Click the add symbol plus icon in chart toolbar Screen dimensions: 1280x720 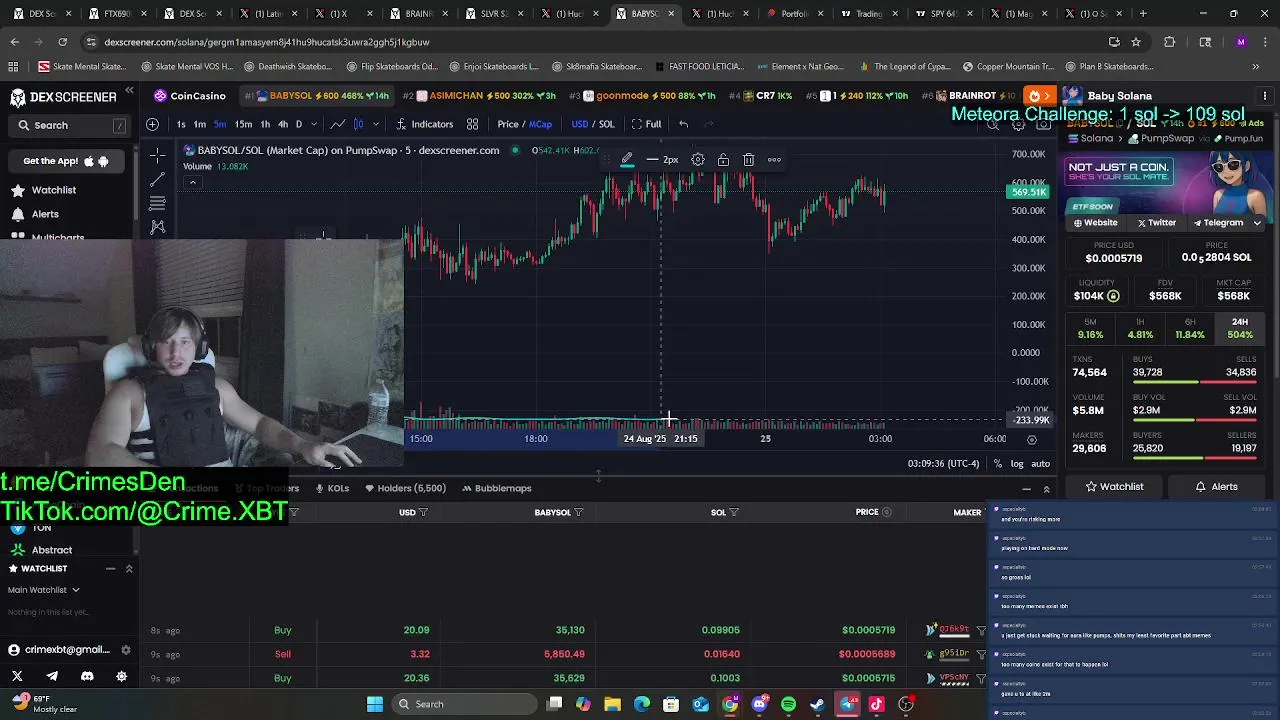tap(152, 124)
